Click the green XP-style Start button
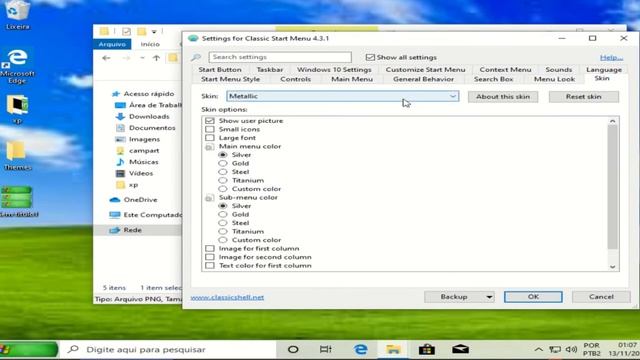This screenshot has width=640, height=360. [29, 349]
